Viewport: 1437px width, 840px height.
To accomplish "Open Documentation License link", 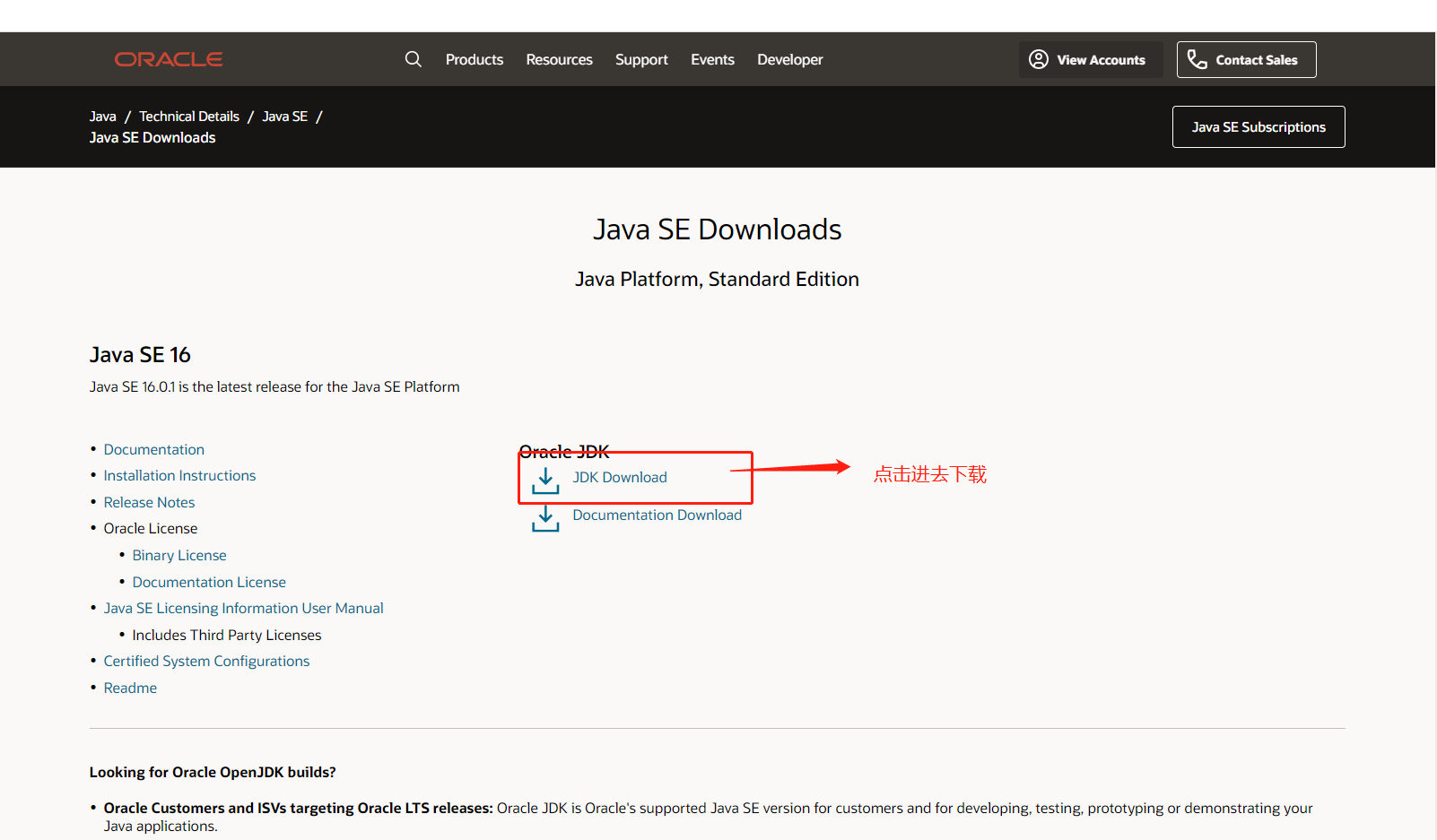I will tap(209, 582).
